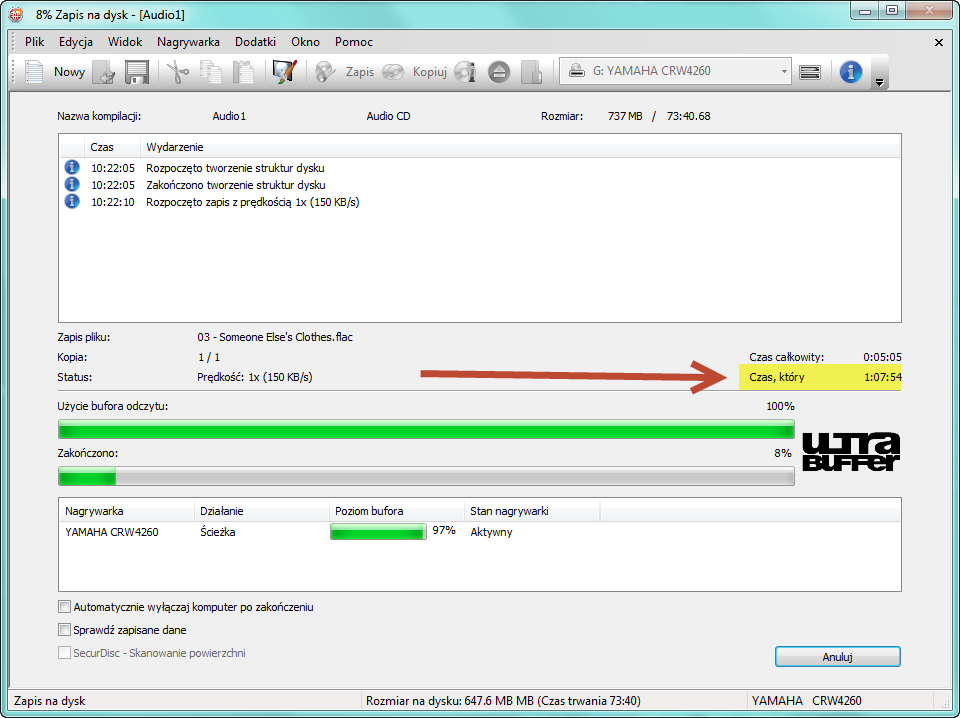
Task: Check the Sprawdź zapisane dane option
Action: point(64,629)
